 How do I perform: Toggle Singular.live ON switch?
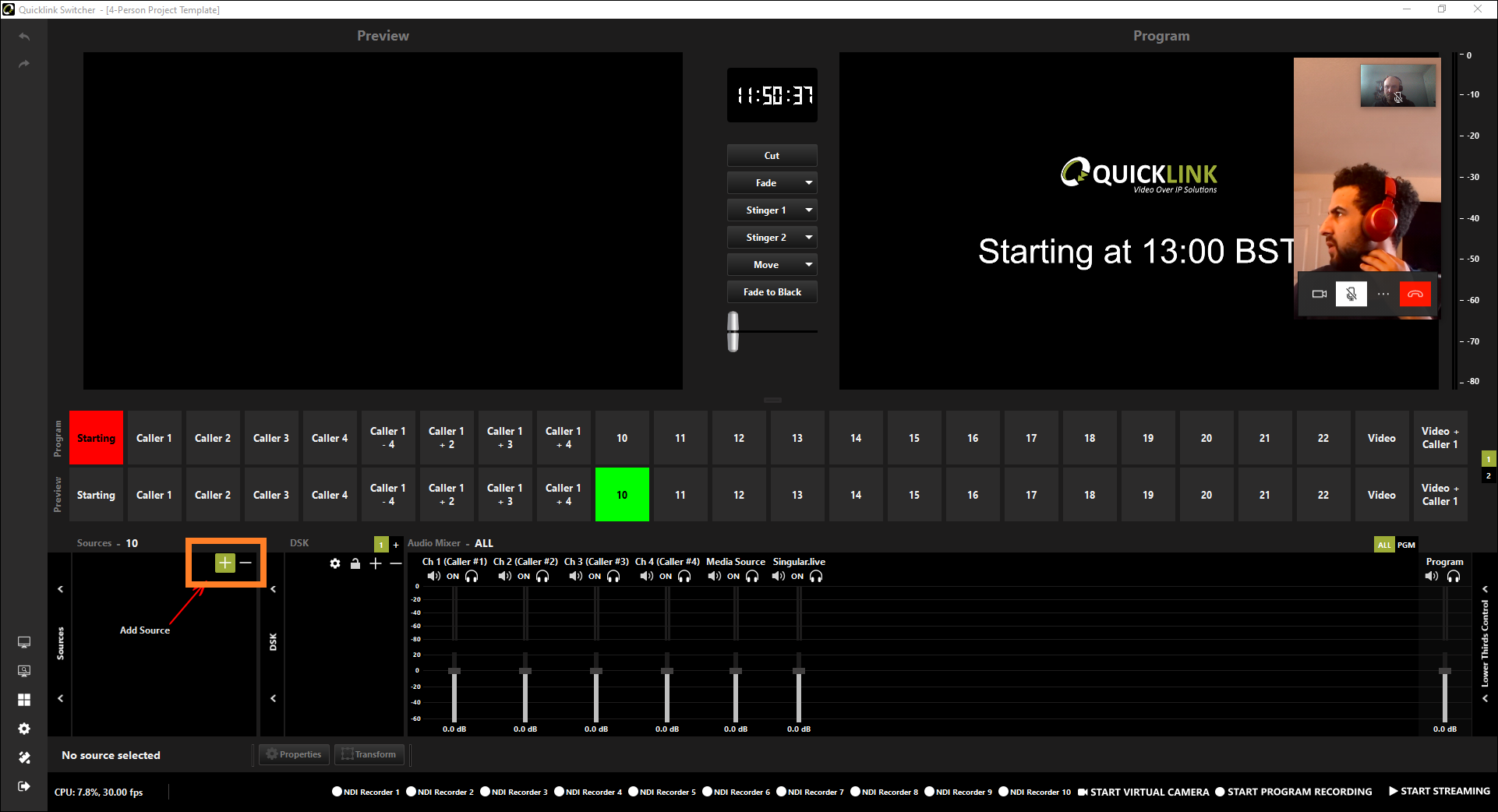coord(797,577)
